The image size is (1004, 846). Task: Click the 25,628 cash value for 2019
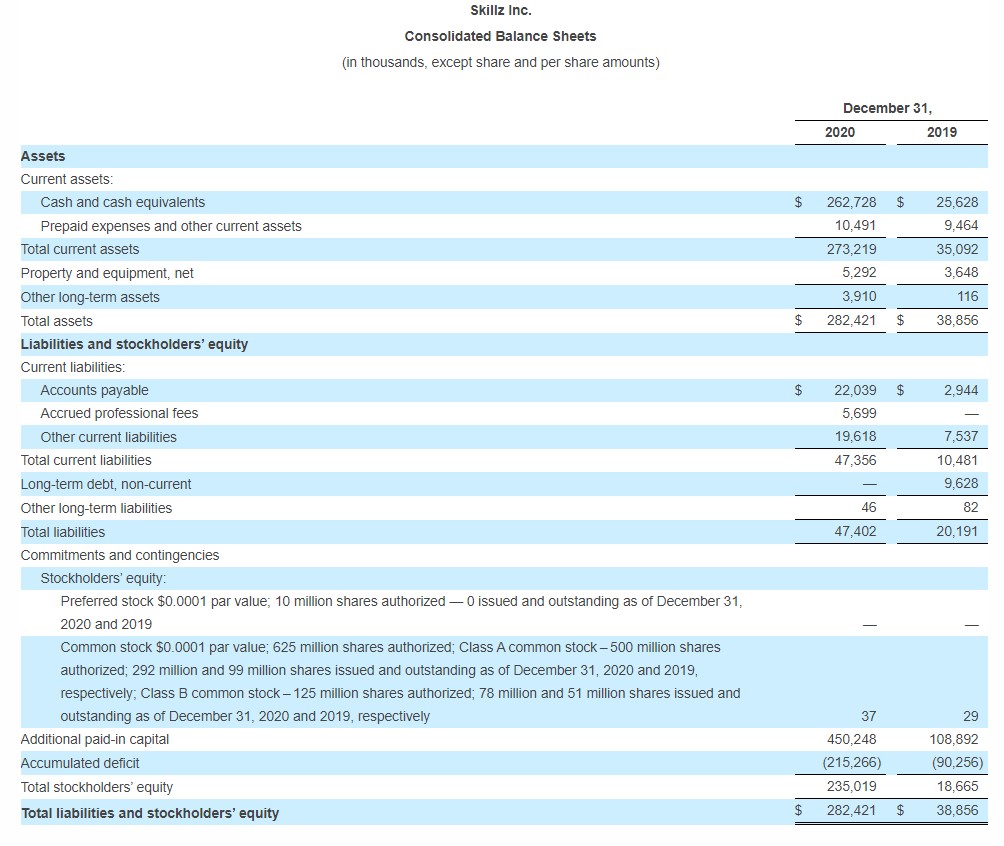957,202
